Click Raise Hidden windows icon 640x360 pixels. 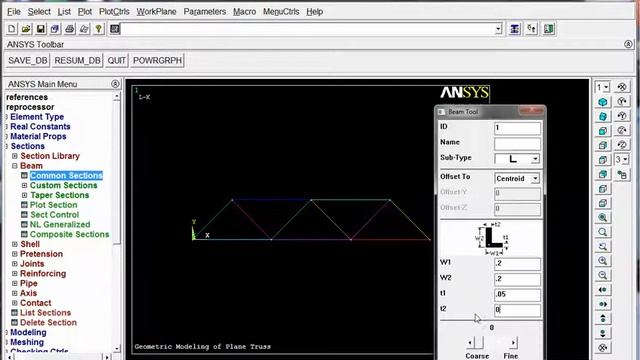515,29
